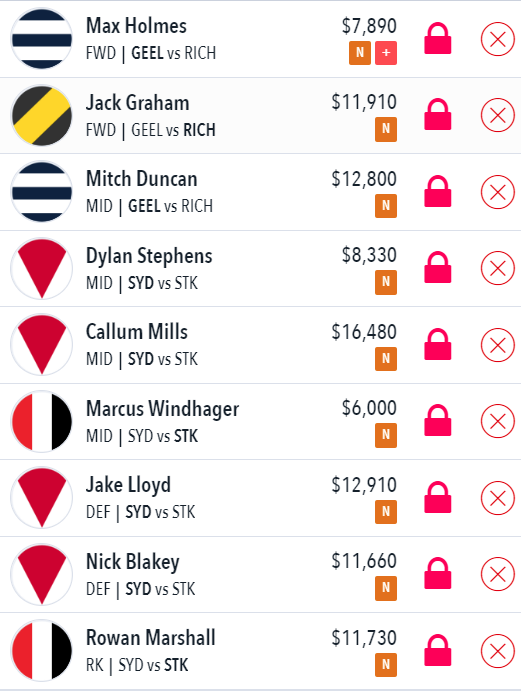Lock Dylan Stephens in the lineup
The height and width of the screenshot is (691, 521).
[x=437, y=268]
